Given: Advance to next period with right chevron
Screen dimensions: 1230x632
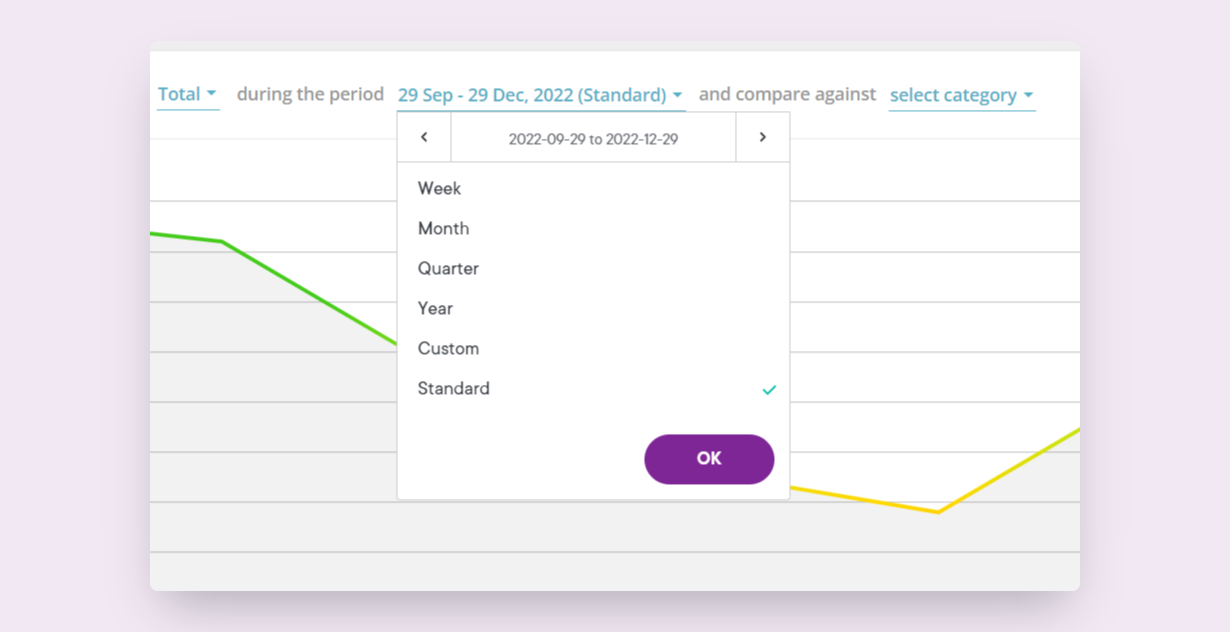Looking at the screenshot, I should point(763,137).
